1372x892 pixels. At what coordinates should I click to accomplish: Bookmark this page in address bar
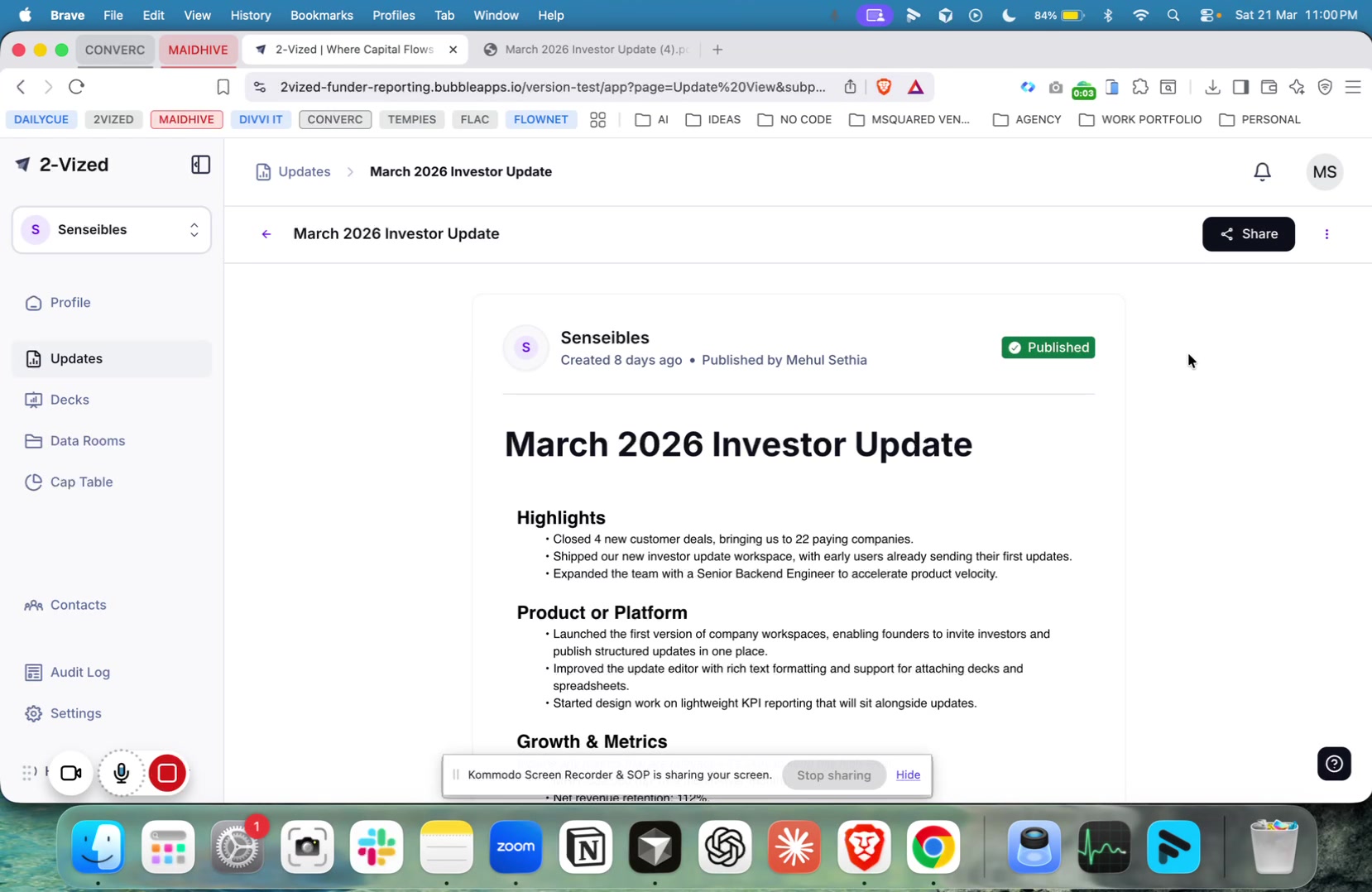click(223, 87)
